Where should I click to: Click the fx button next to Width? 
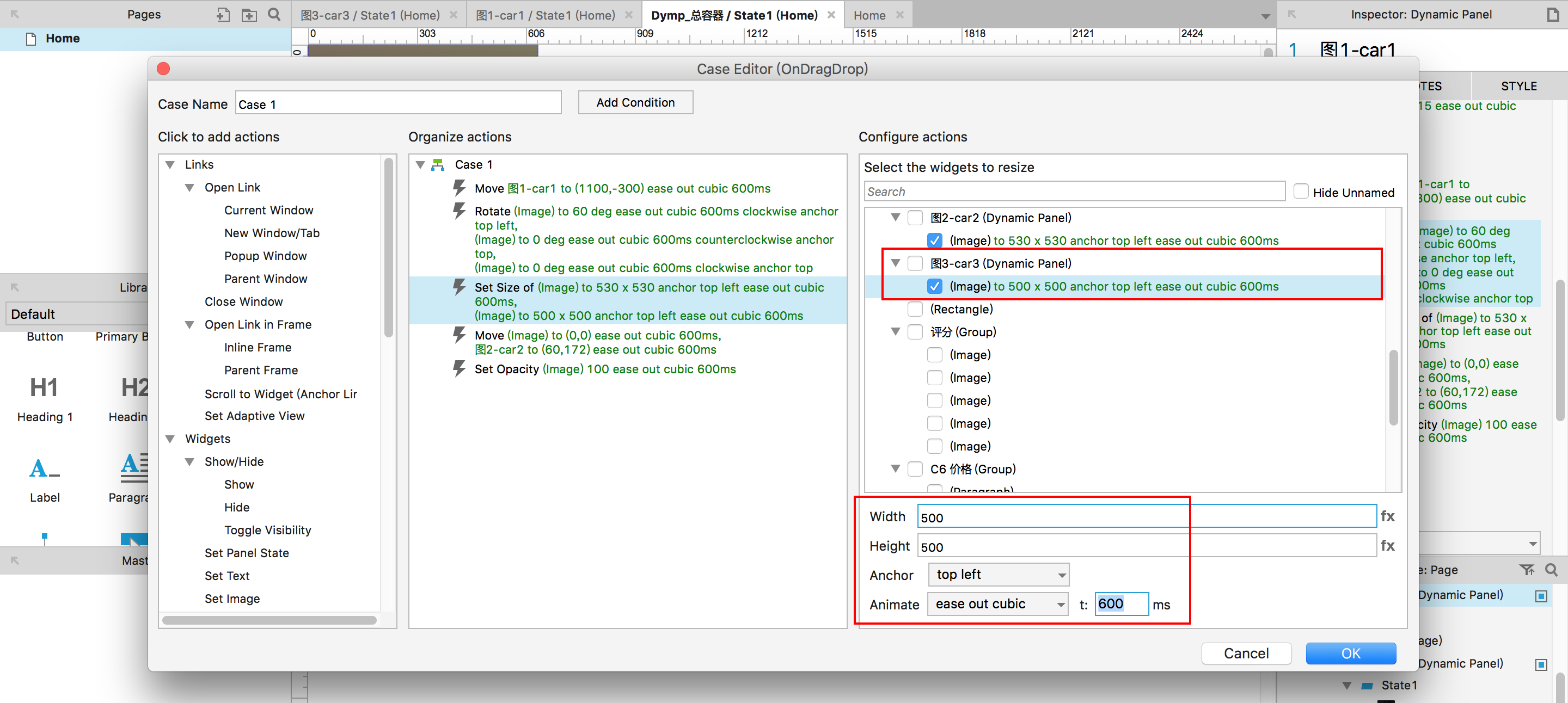(x=1387, y=516)
